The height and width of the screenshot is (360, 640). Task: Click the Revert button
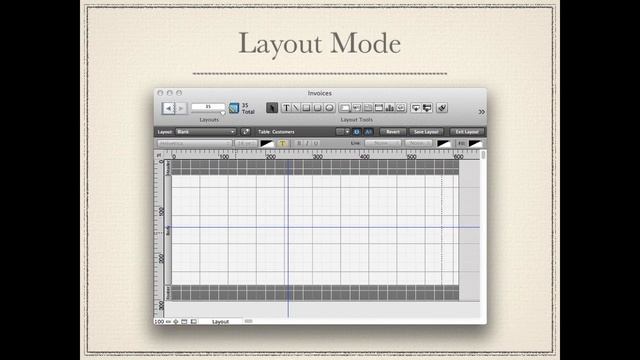393,131
